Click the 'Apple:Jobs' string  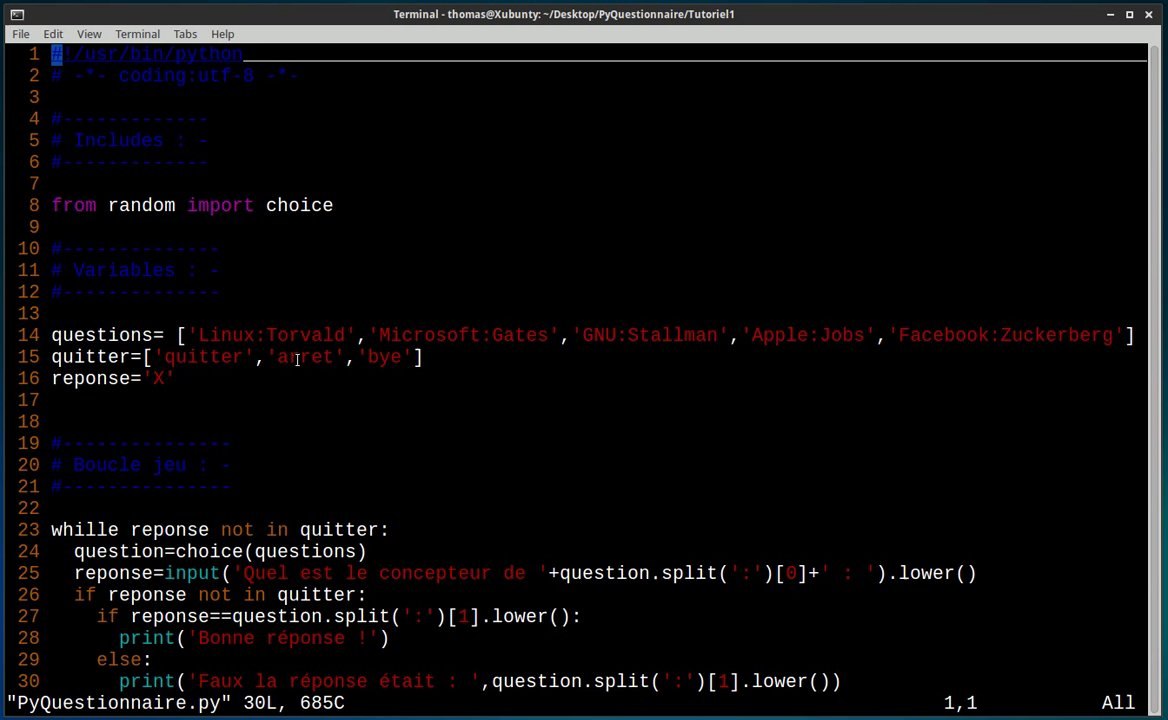809,335
